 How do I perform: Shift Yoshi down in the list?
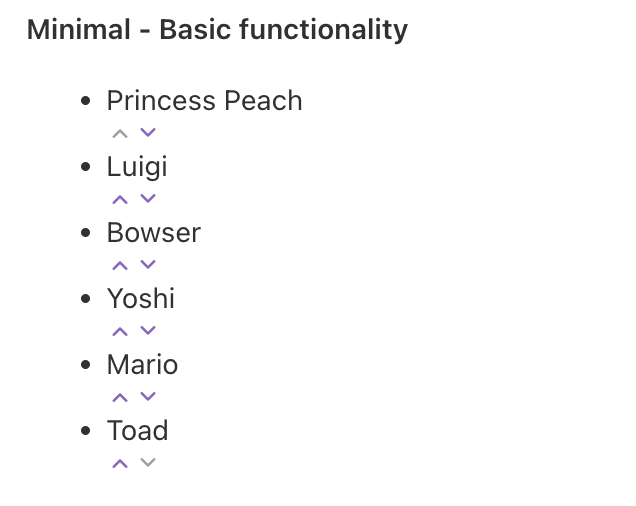tap(148, 331)
